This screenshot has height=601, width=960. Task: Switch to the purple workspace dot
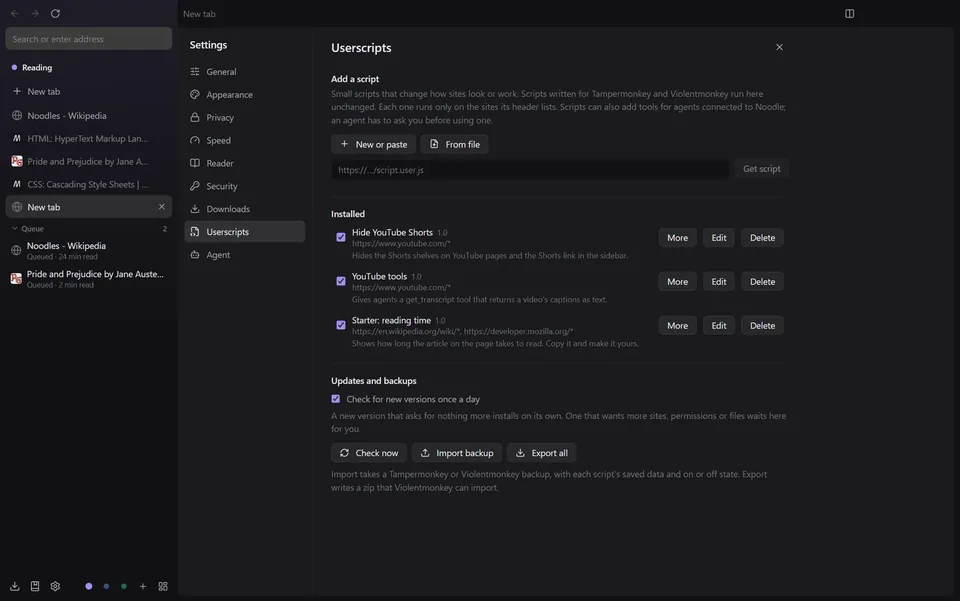pyautogui.click(x=89, y=586)
